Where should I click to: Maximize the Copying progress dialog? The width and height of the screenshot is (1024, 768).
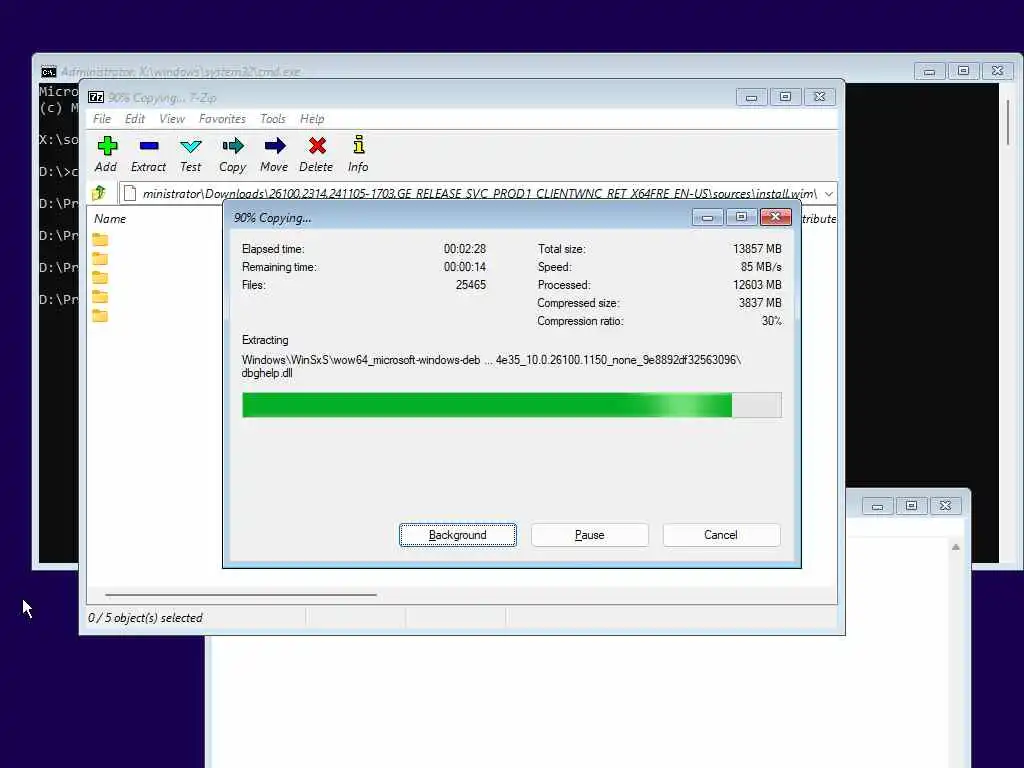pyautogui.click(x=741, y=217)
